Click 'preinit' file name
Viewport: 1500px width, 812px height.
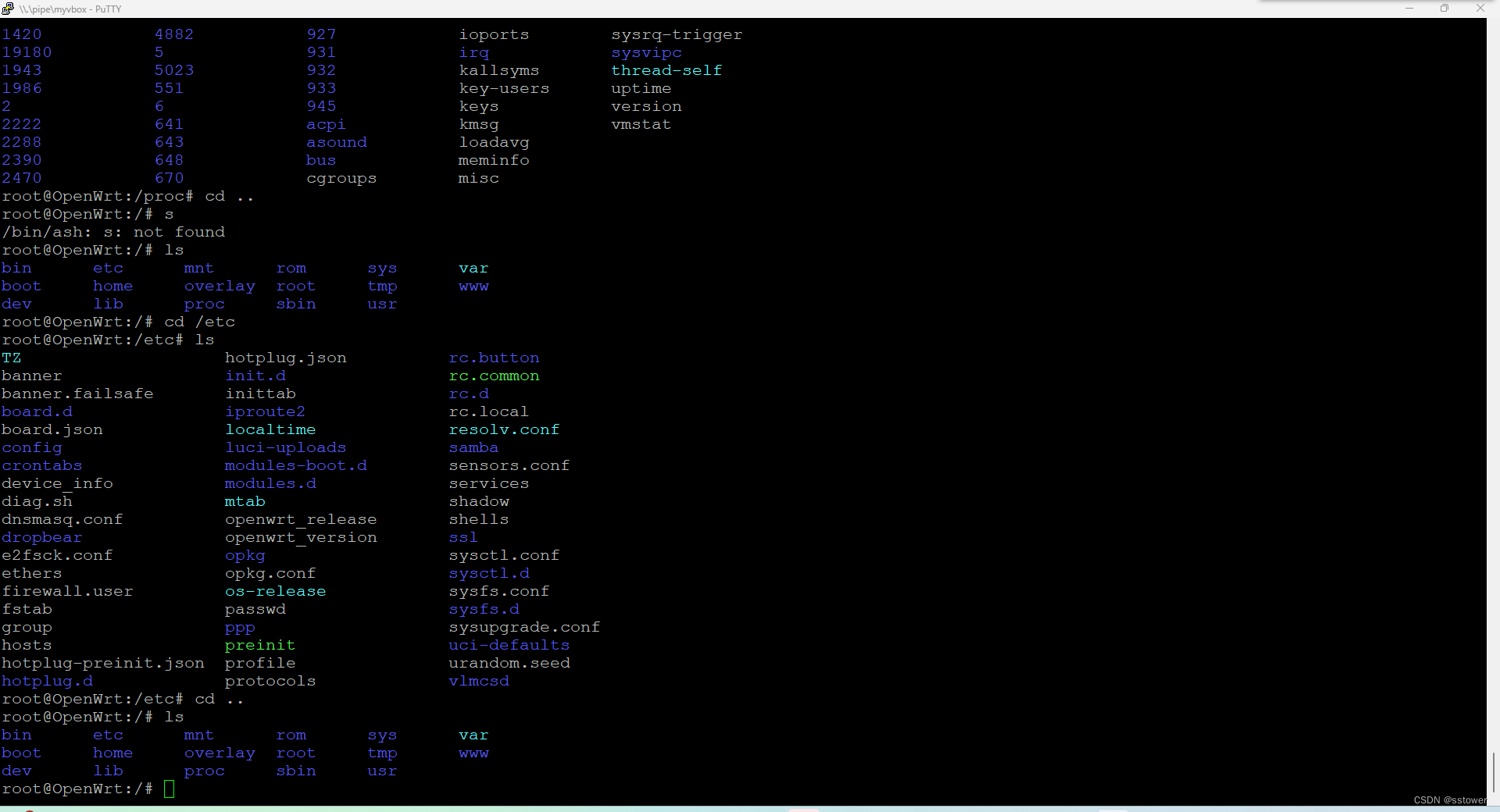click(260, 645)
